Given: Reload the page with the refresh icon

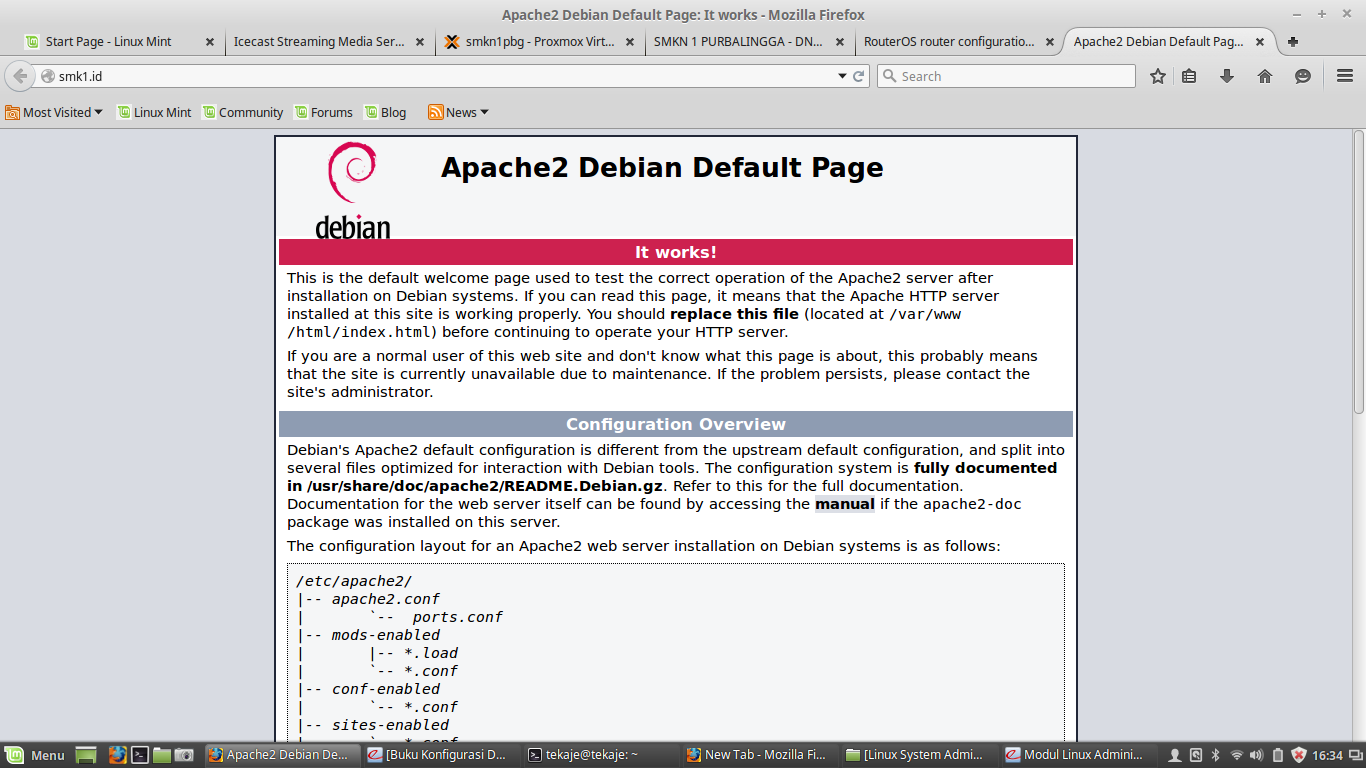Looking at the screenshot, I should (x=858, y=76).
